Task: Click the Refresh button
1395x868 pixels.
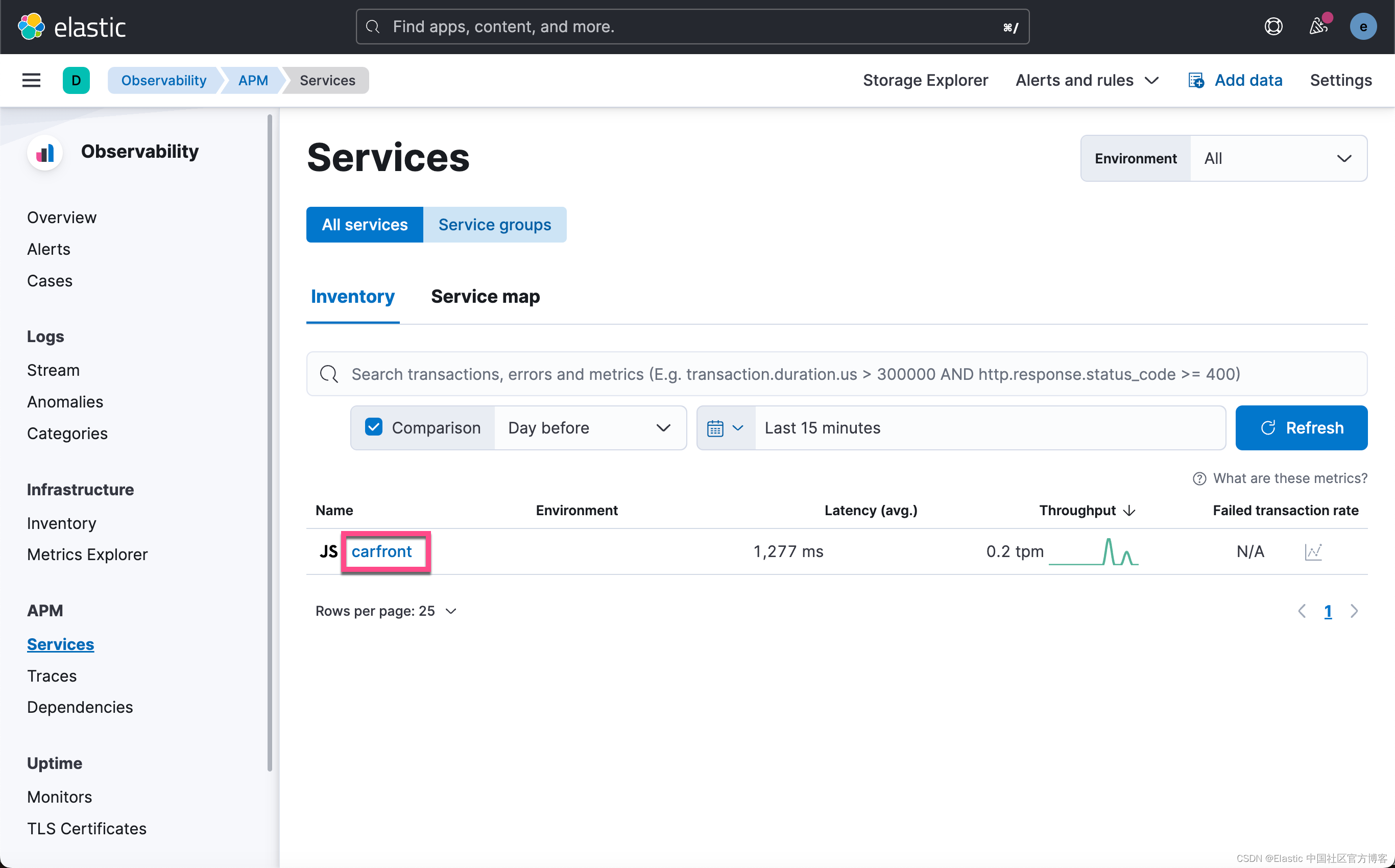Action: point(1302,428)
